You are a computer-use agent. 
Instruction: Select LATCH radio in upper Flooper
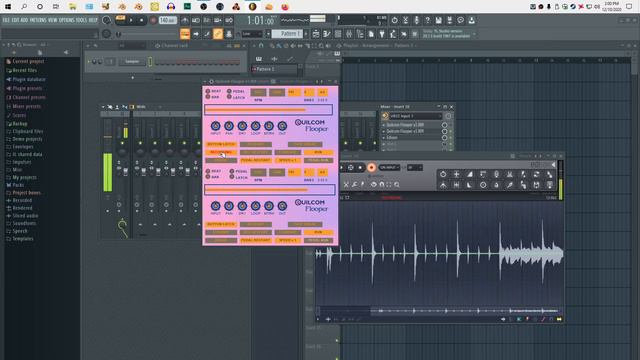point(229,97)
